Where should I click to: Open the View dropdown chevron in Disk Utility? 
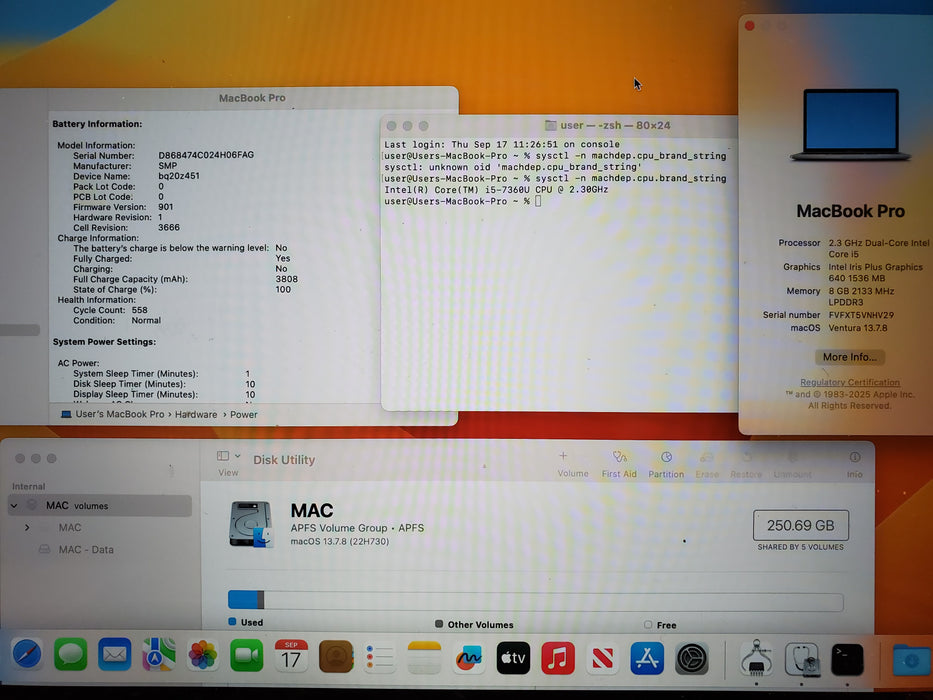237,456
